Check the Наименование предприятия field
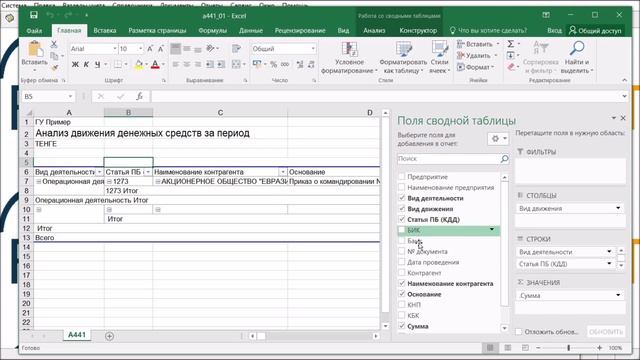The width and height of the screenshot is (640, 360). click(402, 187)
